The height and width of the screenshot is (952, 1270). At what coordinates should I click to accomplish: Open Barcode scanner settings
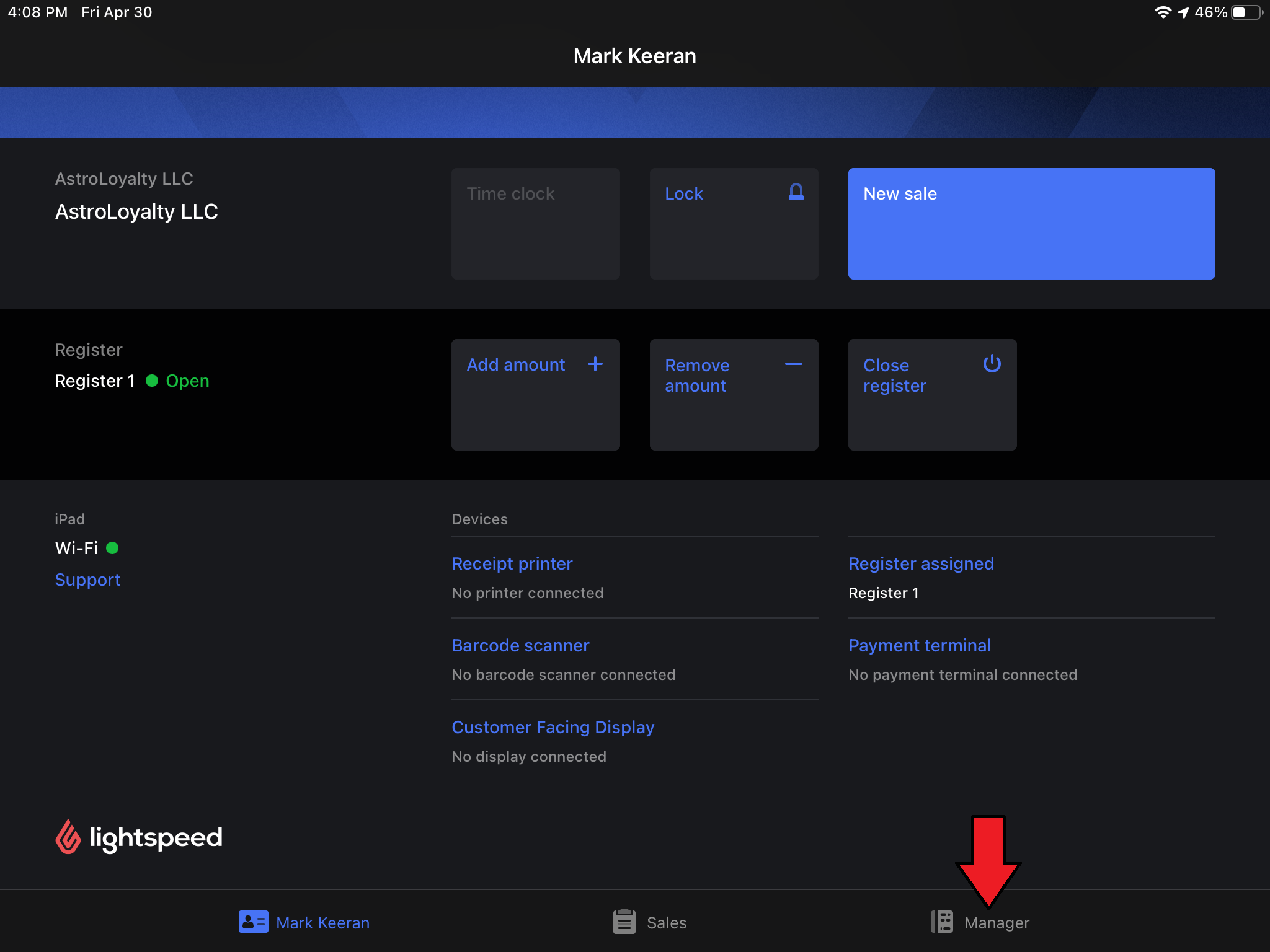[x=520, y=646]
